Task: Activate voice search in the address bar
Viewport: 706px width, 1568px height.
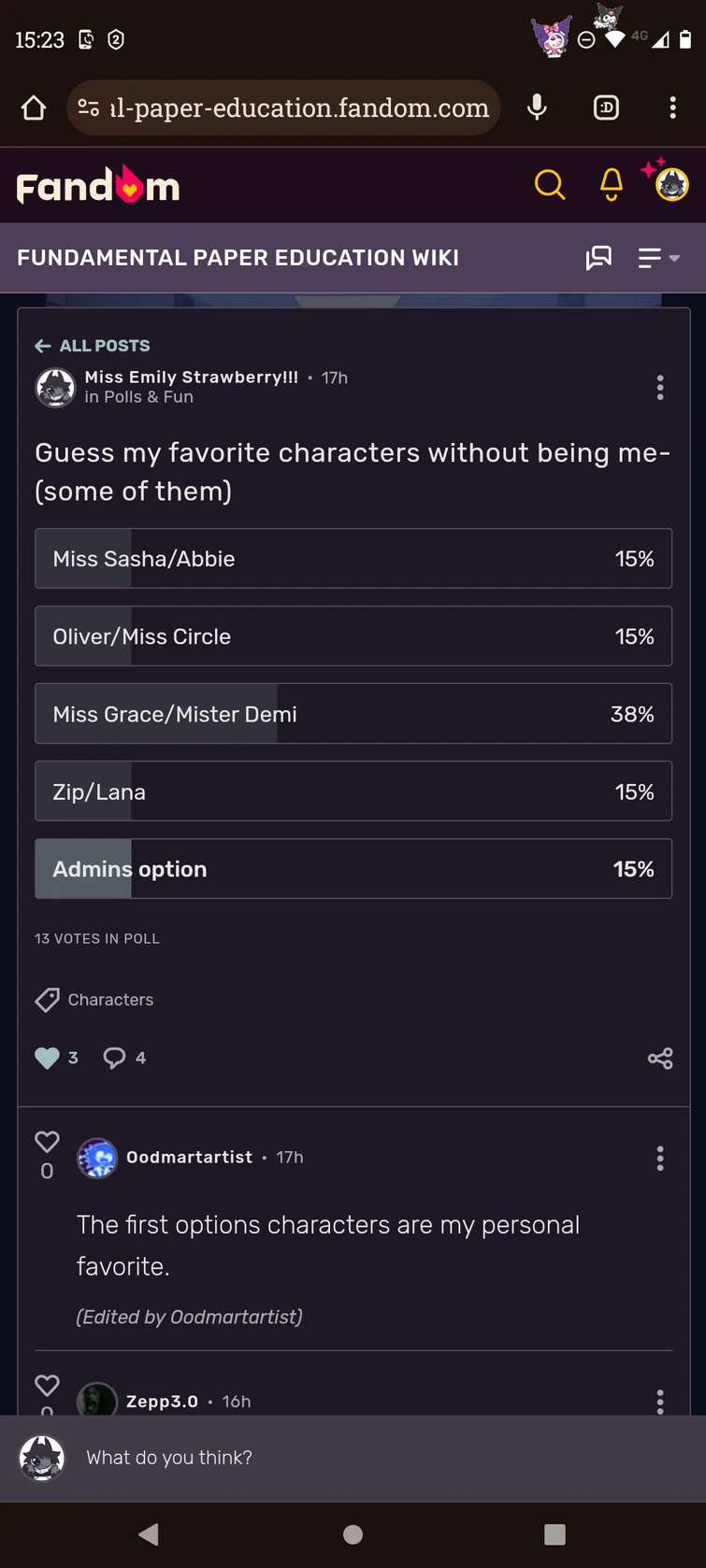Action: [537, 107]
